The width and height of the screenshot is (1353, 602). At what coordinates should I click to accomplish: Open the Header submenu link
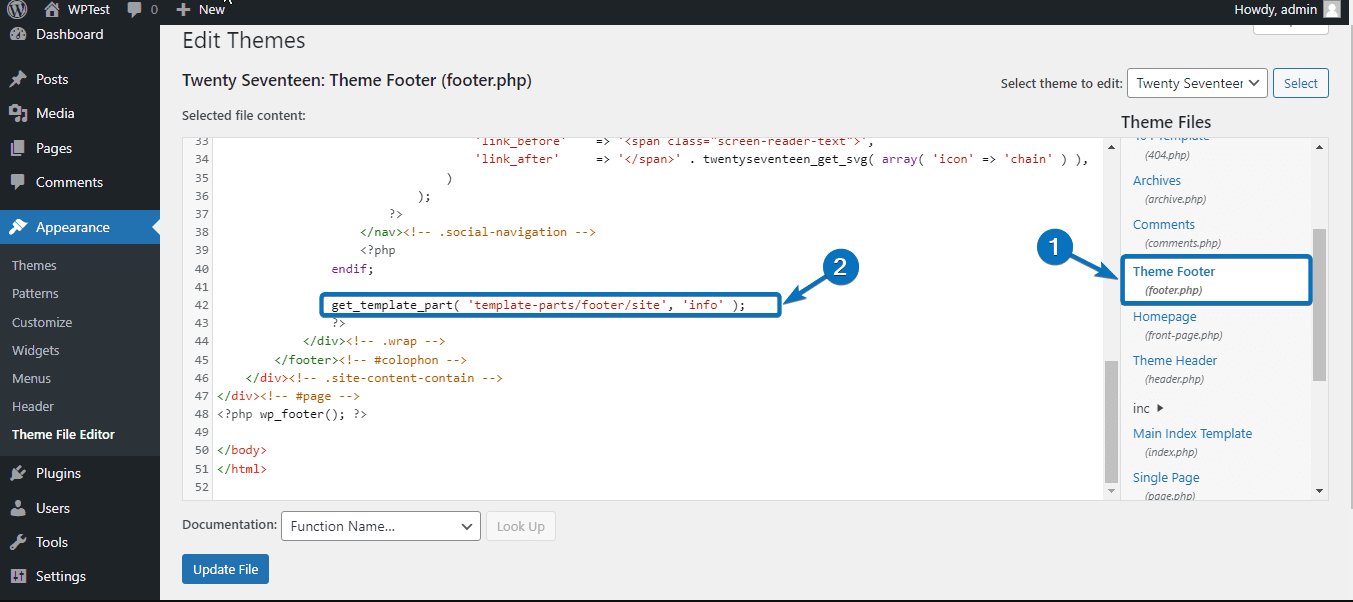(33, 406)
